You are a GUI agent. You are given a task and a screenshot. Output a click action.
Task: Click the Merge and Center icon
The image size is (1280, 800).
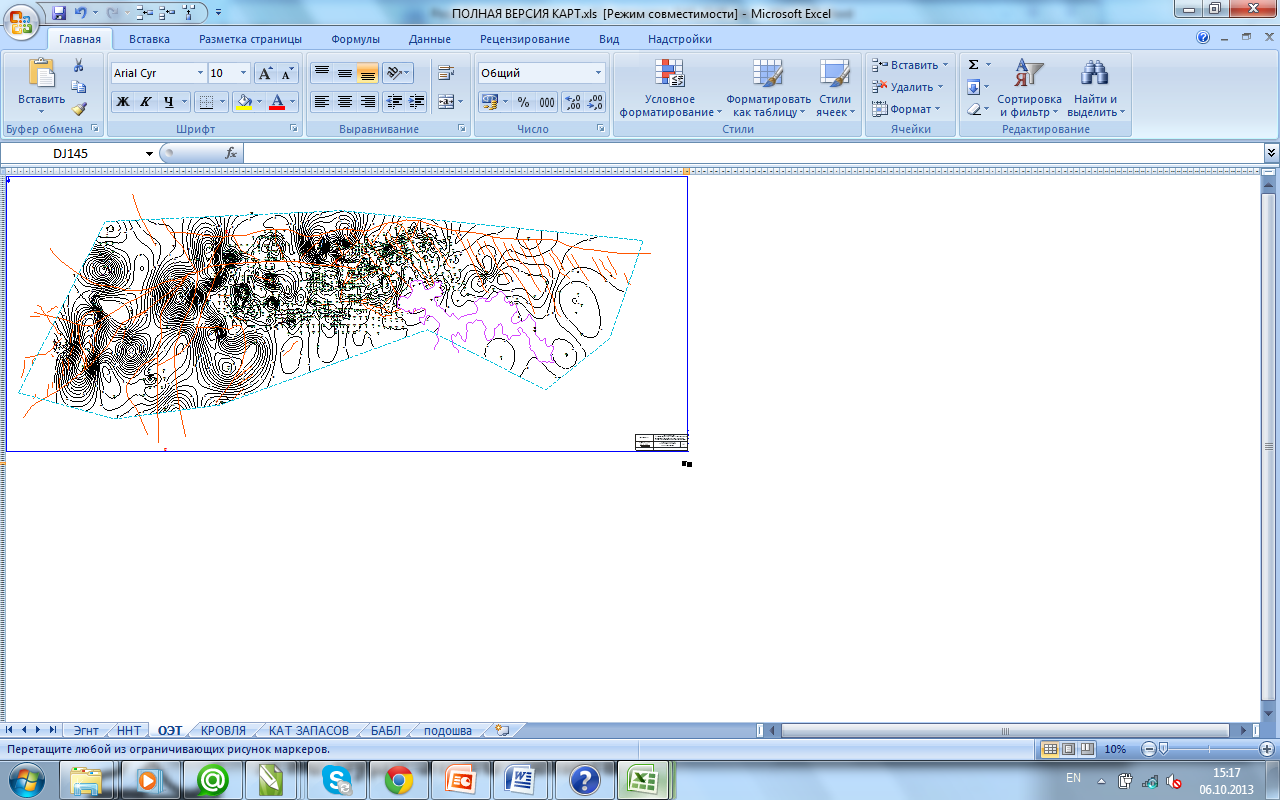(446, 101)
